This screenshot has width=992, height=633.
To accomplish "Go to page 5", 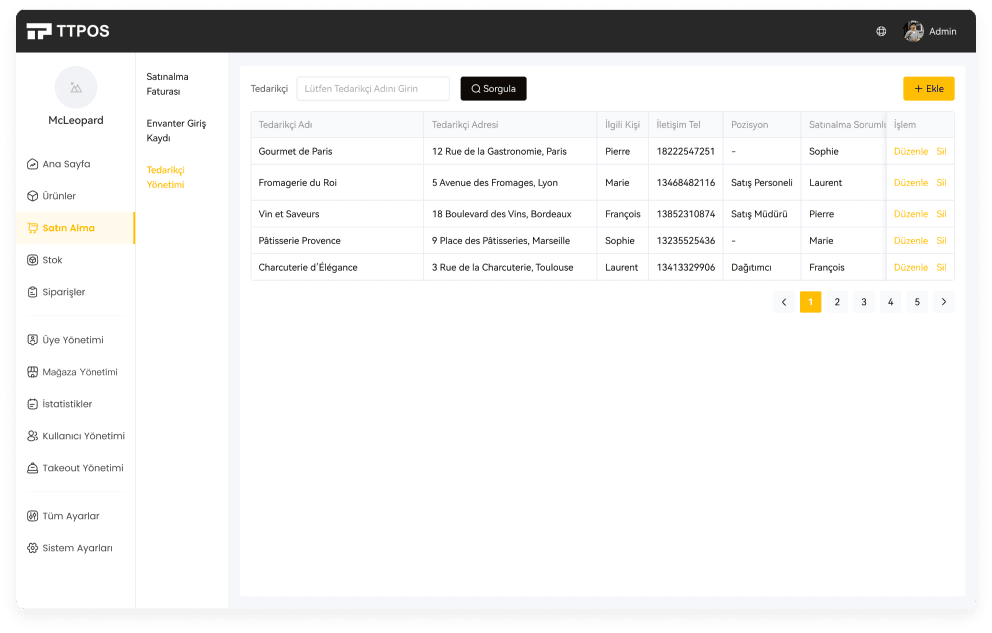I will click(x=917, y=302).
